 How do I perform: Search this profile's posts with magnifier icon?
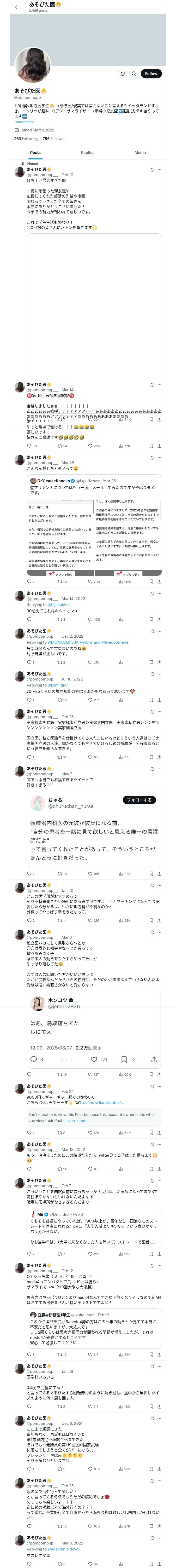134,74
